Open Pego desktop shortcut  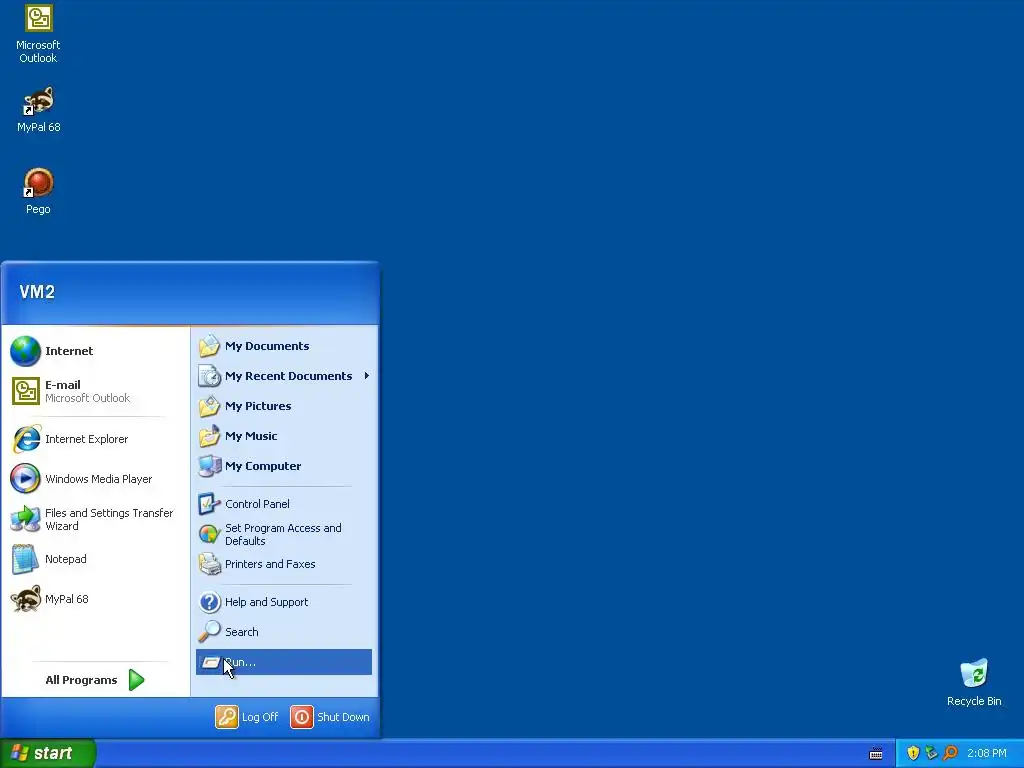[x=38, y=191]
